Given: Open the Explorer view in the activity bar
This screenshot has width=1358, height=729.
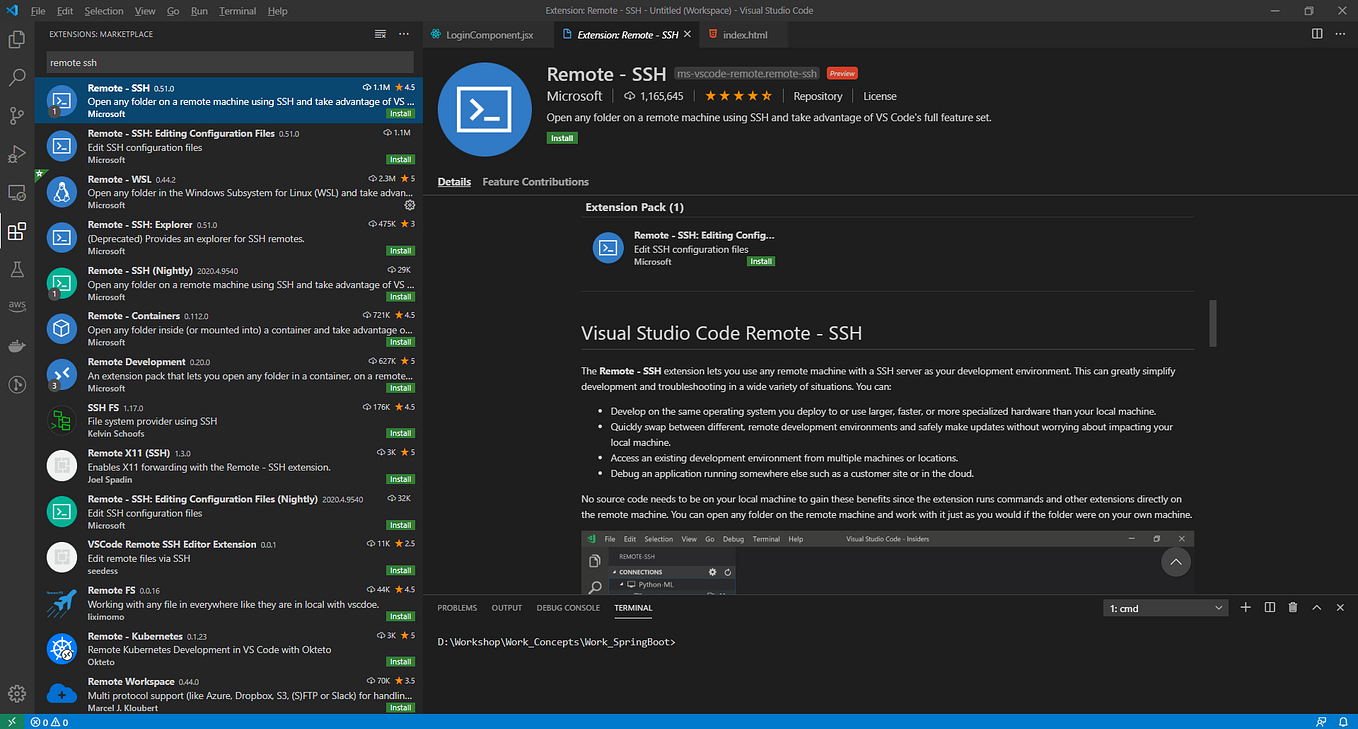Looking at the screenshot, I should tap(16, 39).
